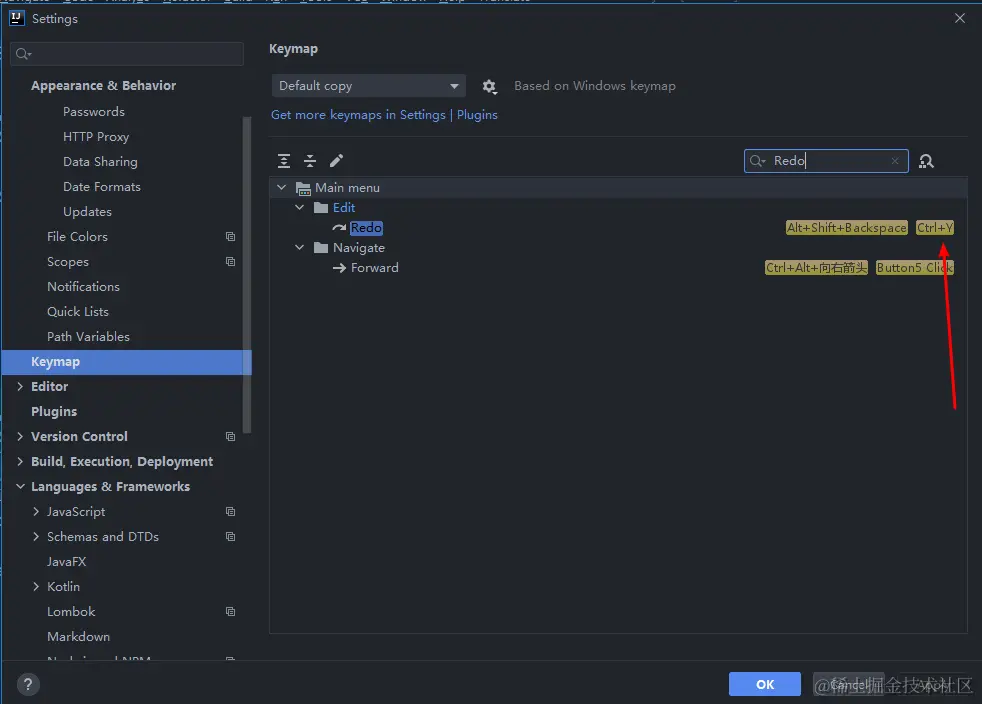Open the Path Variables settings page

coord(88,337)
